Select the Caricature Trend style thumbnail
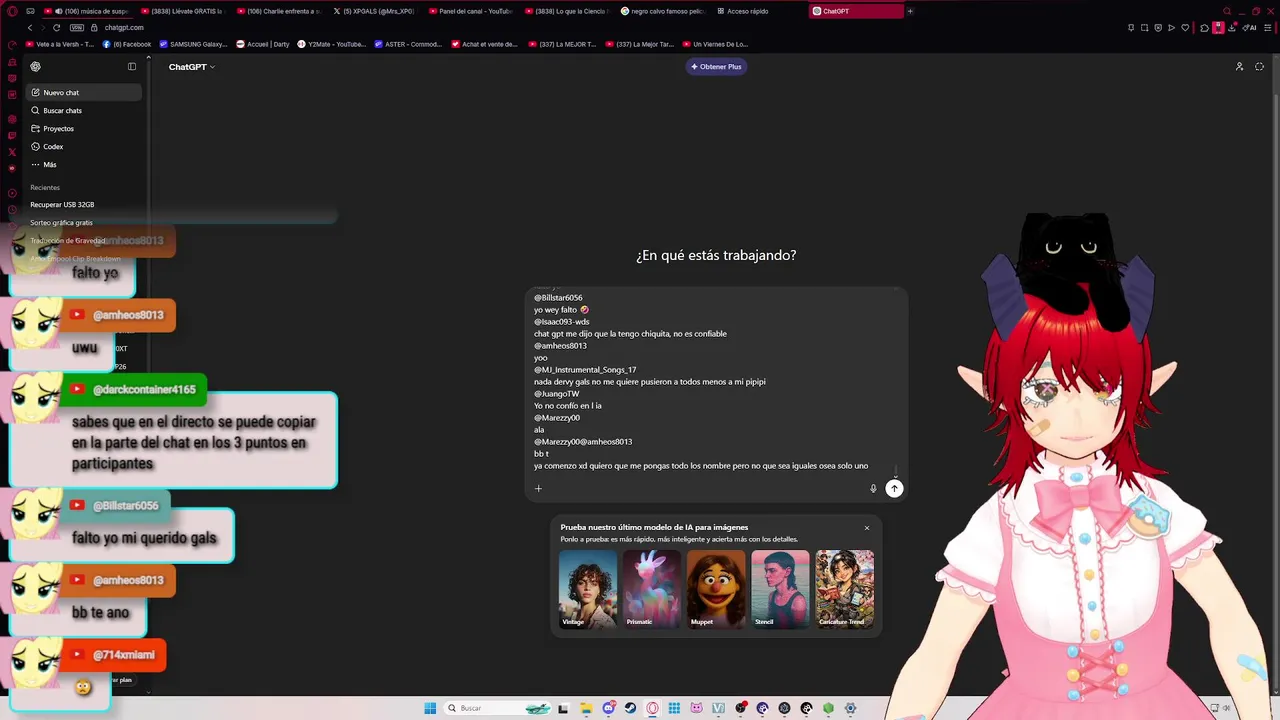Screen dimensions: 1280x720 click(845, 589)
